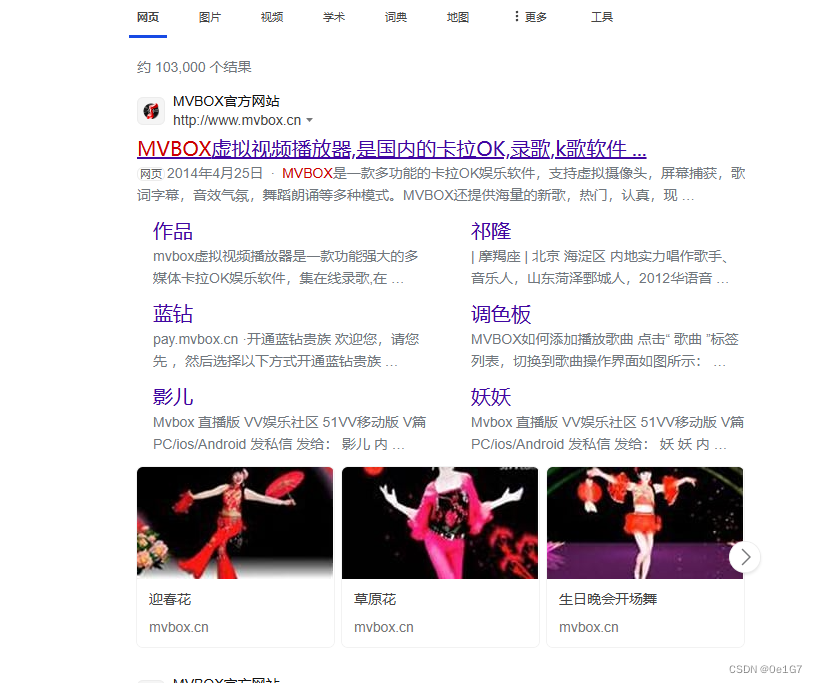Switch to the 学术 tab
Image resolution: width=817 pixels, height=683 pixels.
coord(334,17)
